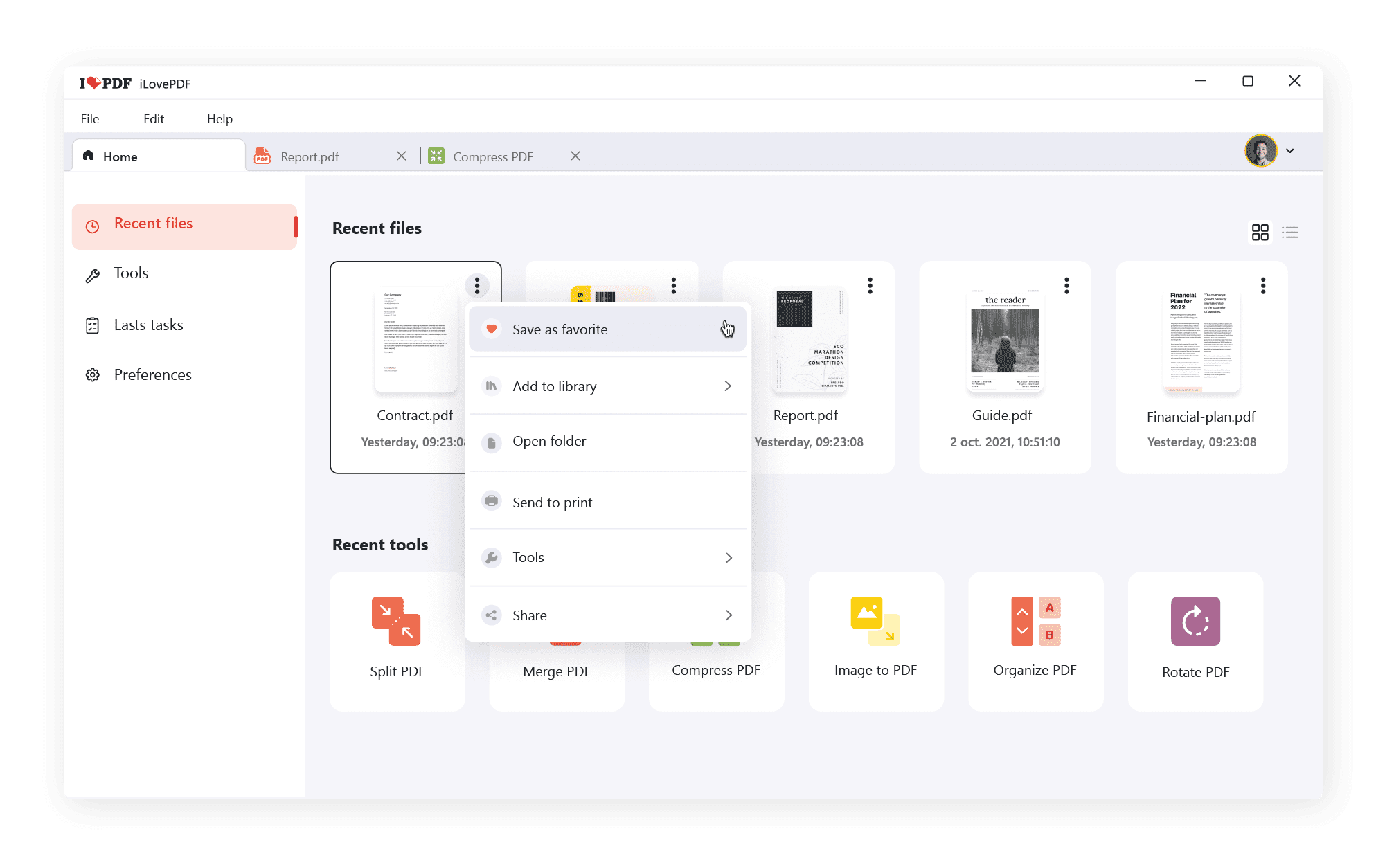Screen dimensions: 1385x868
Task: Toggle grid view for recent files
Action: click(x=1260, y=232)
